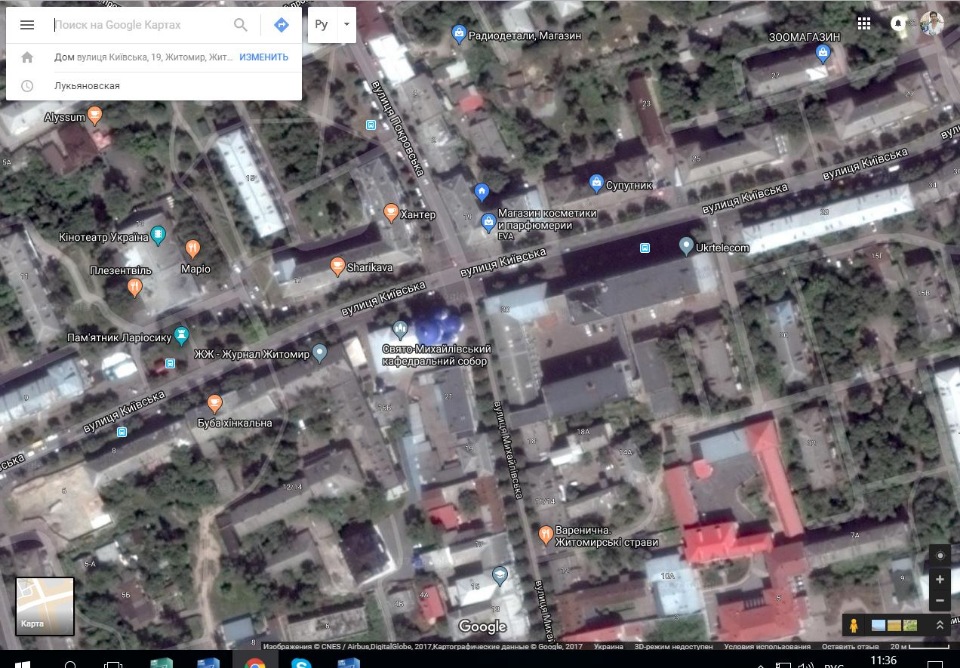Open the Ру input language dropdown arrow
Image resolution: width=960 pixels, height=668 pixels.
(x=346, y=24)
